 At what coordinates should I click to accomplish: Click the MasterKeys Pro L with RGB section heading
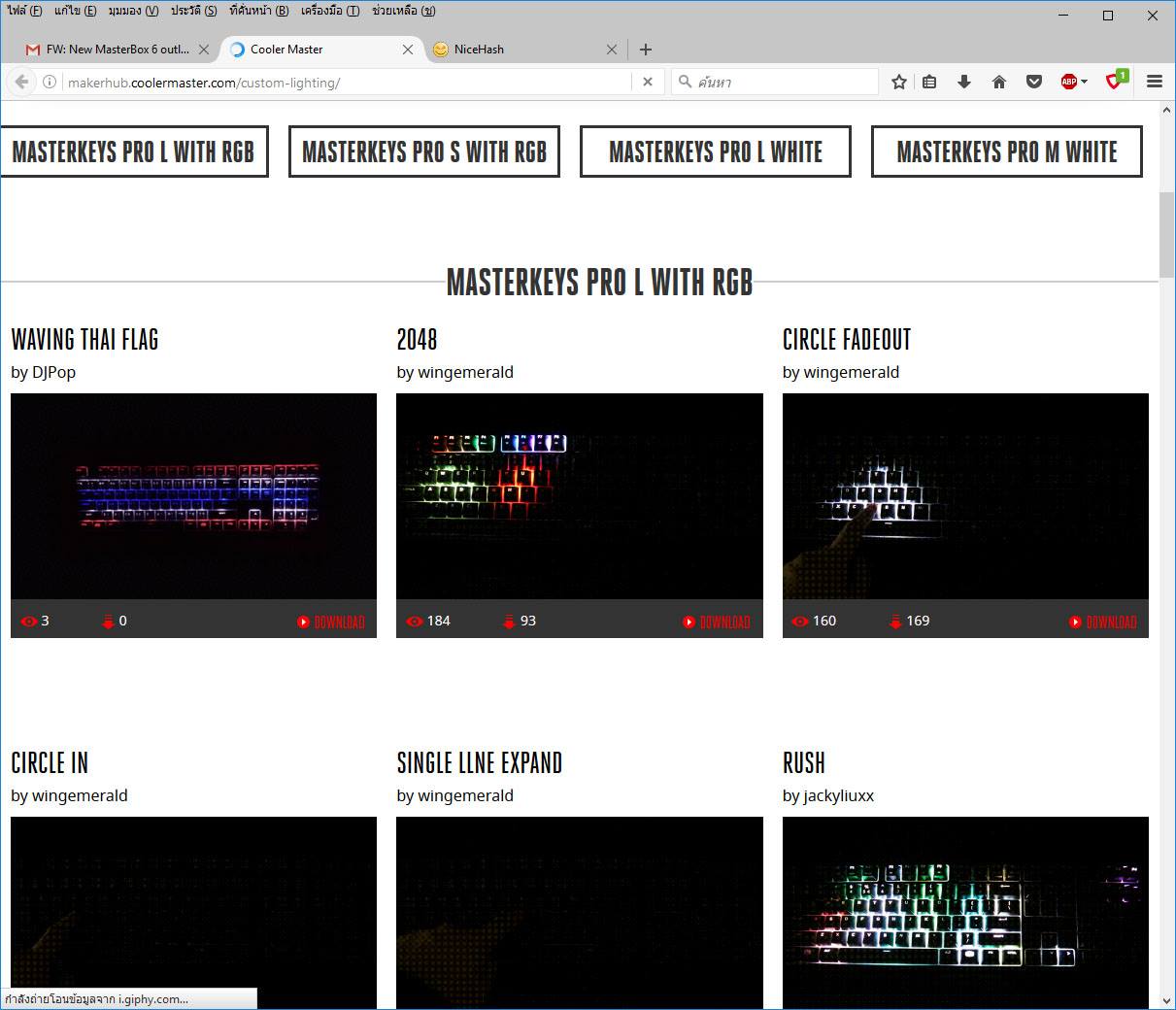599,283
